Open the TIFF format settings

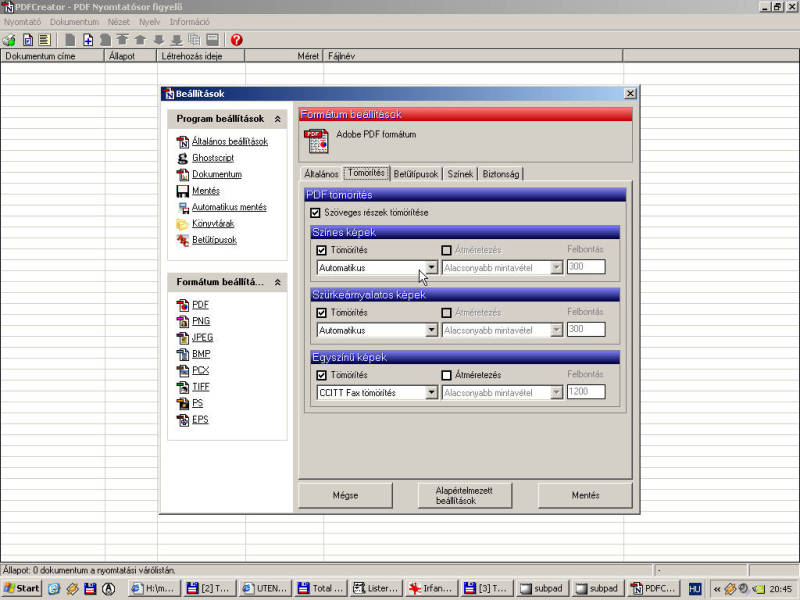(x=201, y=386)
